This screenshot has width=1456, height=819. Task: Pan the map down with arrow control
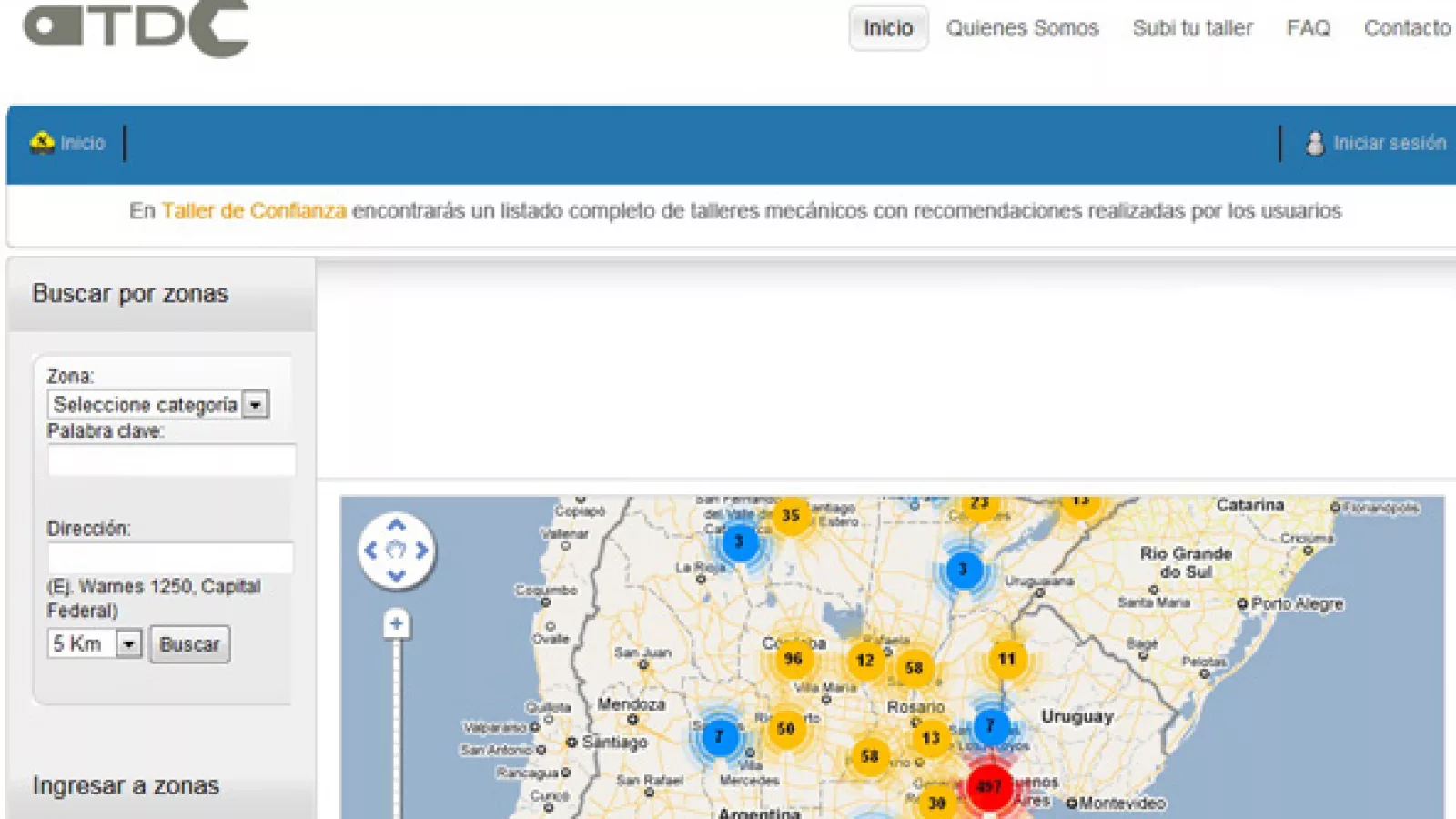[x=396, y=575]
